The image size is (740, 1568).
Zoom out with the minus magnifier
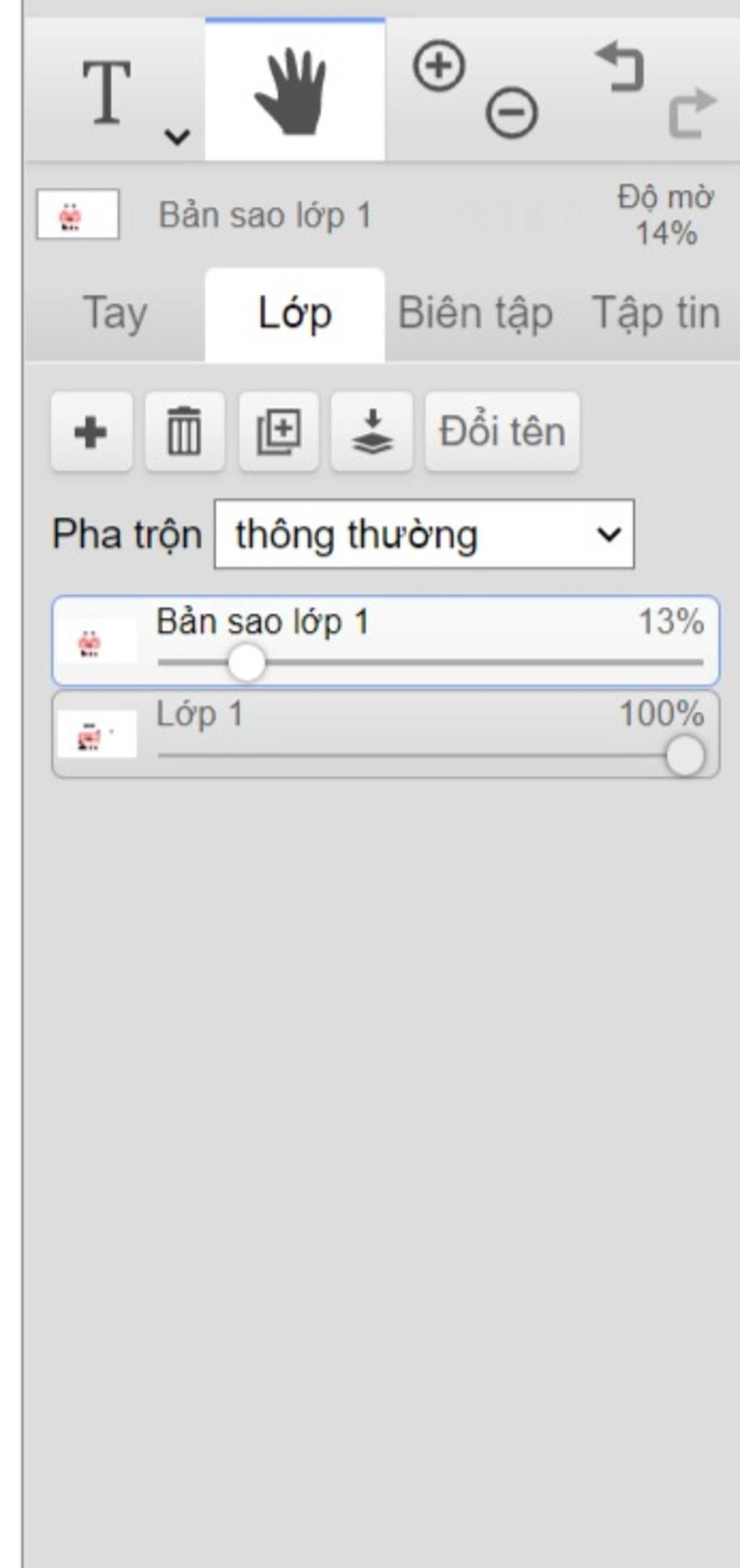point(512,113)
